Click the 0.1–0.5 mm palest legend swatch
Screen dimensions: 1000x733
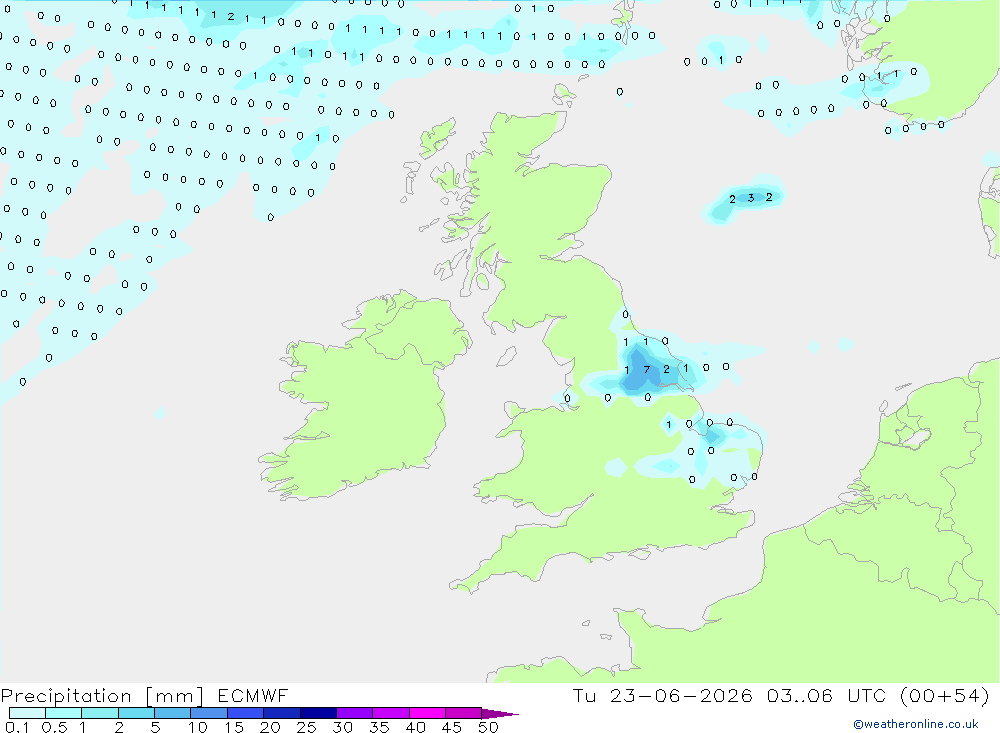point(27,713)
